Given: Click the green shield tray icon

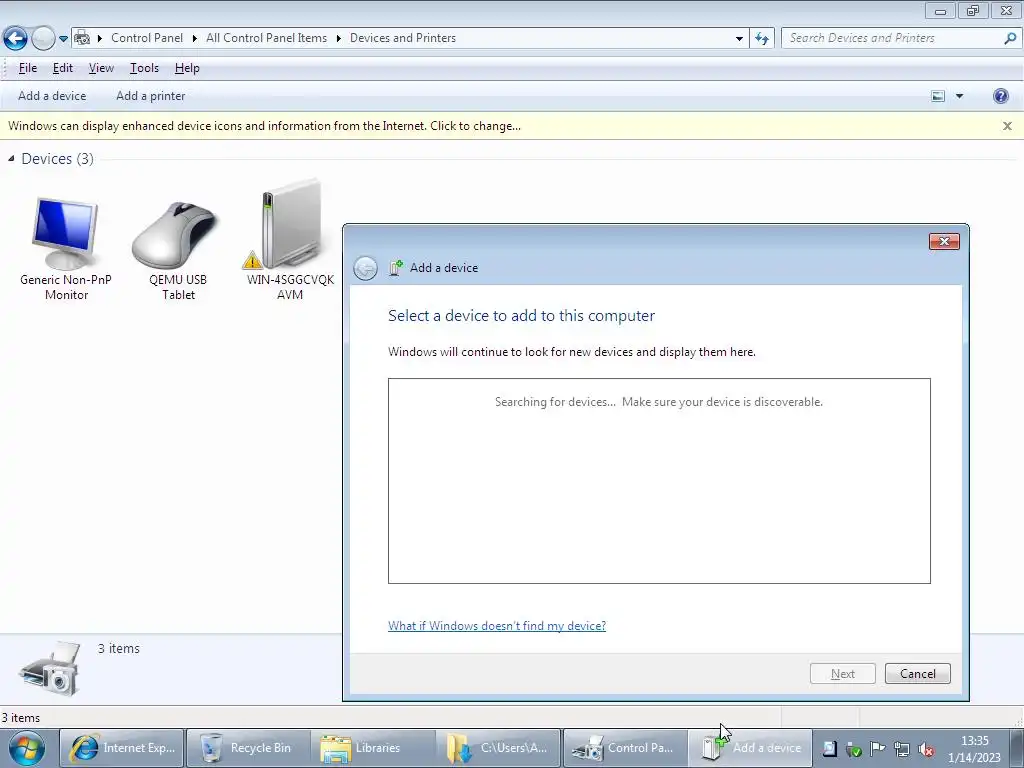Looking at the screenshot, I should pos(853,749).
